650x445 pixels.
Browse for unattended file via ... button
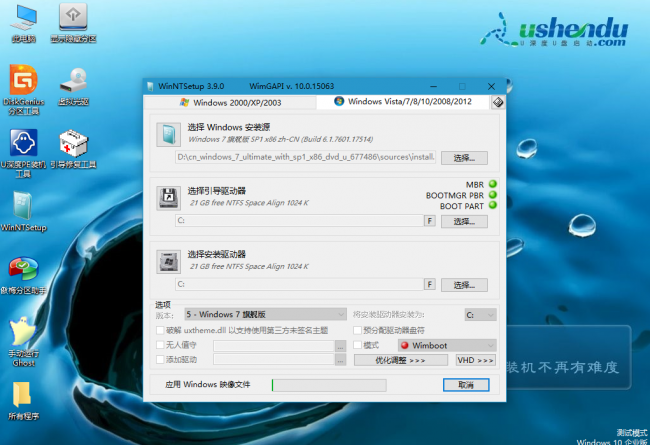[x=340, y=345]
